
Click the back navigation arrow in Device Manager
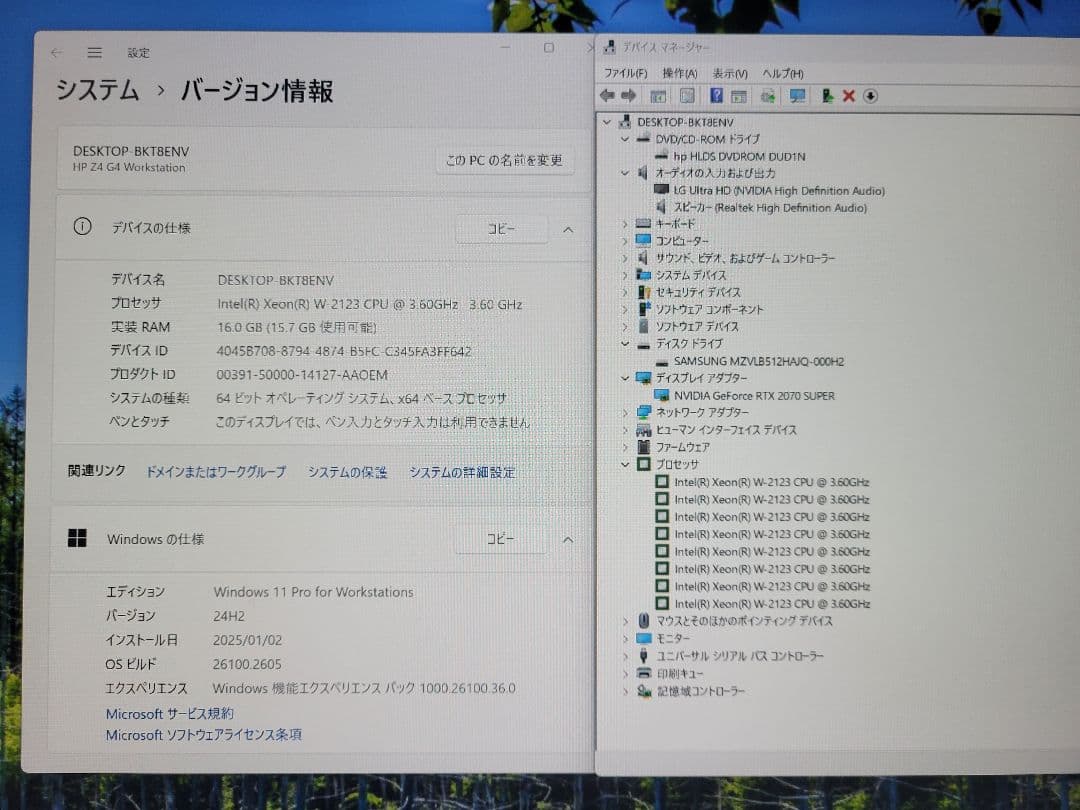pyautogui.click(x=608, y=95)
